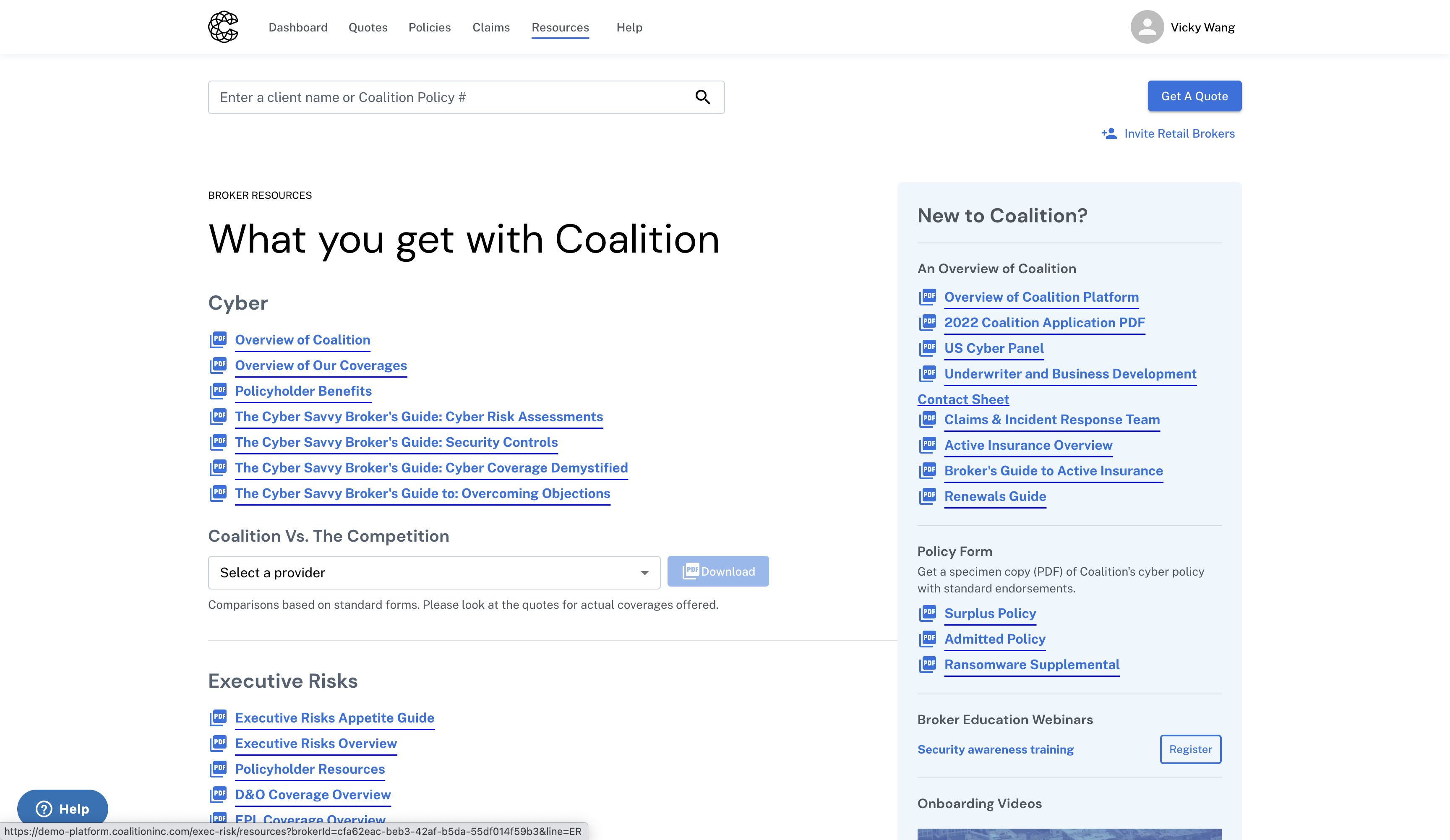Click the Register webinar button
The width and height of the screenshot is (1450, 840).
pyautogui.click(x=1190, y=749)
